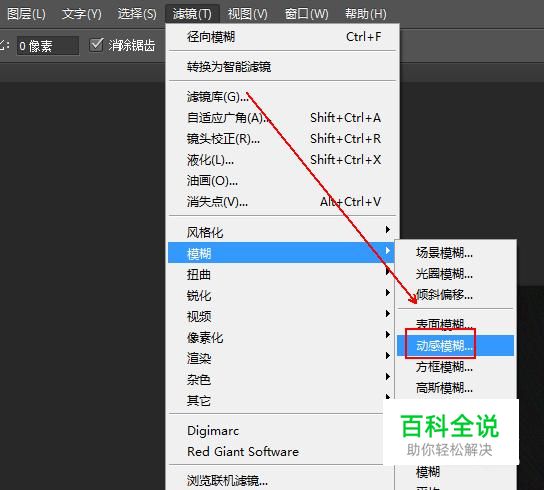This screenshot has height=490, width=544.
Task: Expand the 锐化 submenu
Action: click(x=281, y=295)
